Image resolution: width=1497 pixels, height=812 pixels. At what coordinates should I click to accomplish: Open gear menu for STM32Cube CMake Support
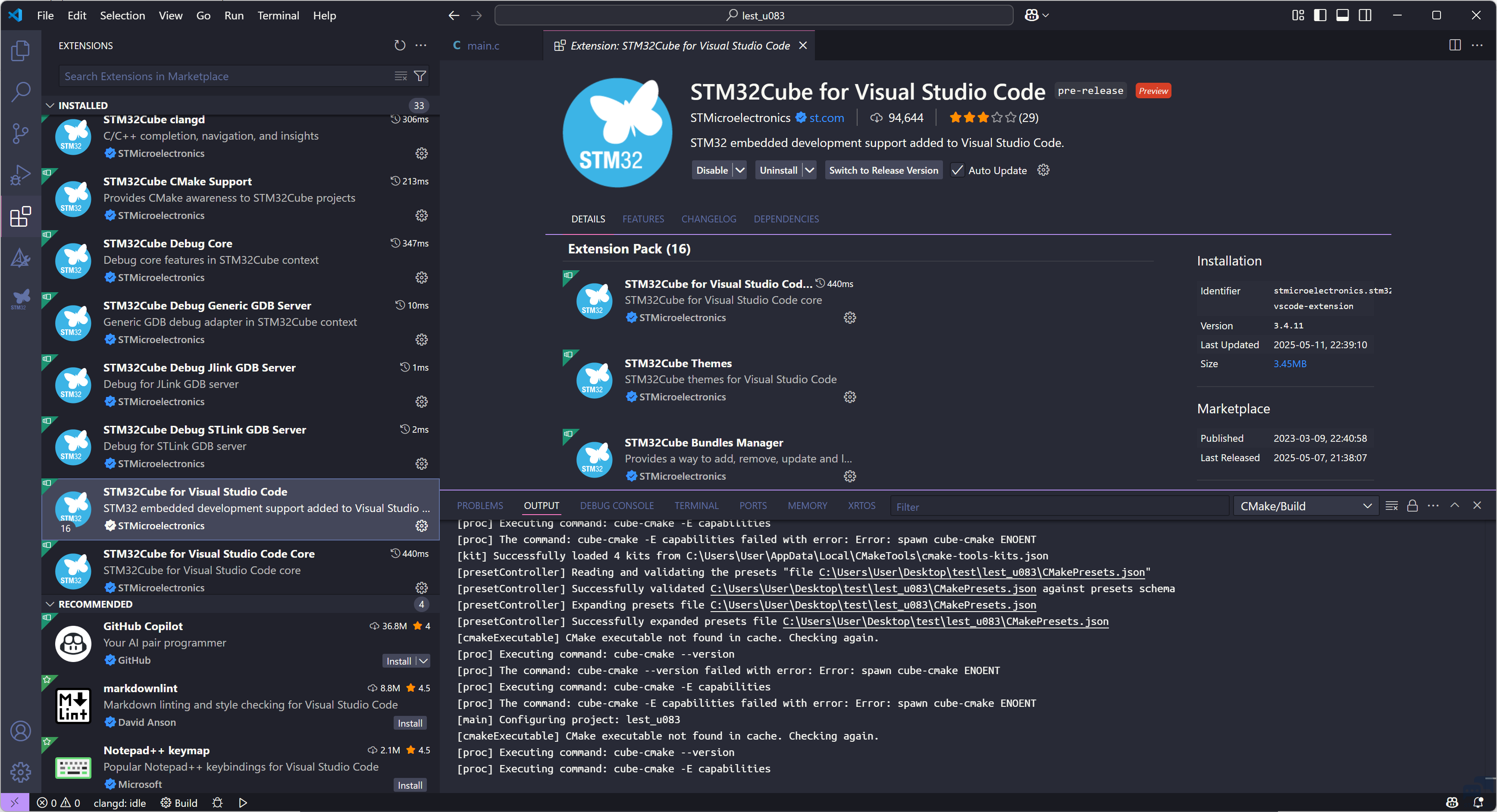422,215
